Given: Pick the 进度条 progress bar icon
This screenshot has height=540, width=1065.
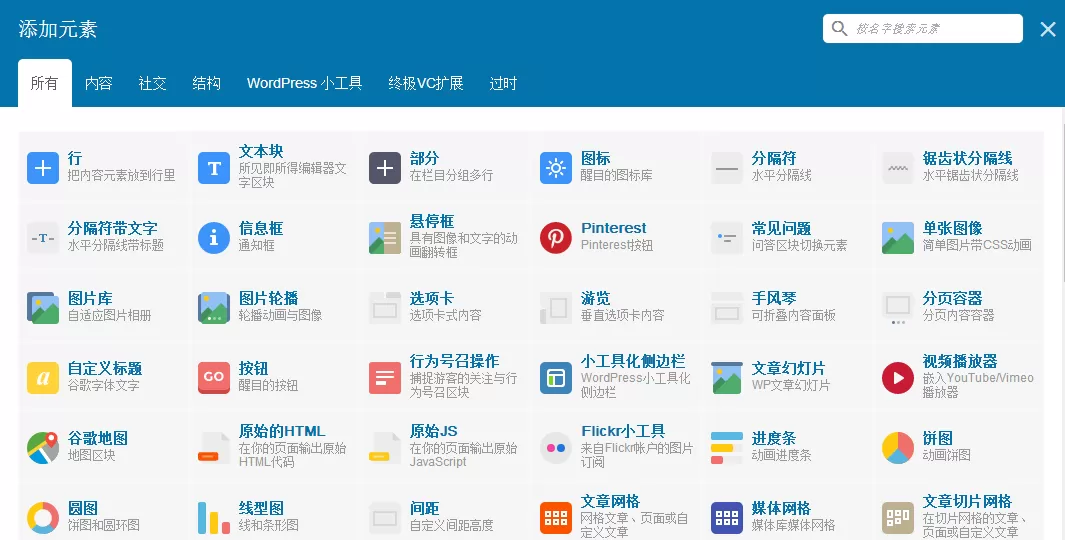Looking at the screenshot, I should pyautogui.click(x=727, y=448).
